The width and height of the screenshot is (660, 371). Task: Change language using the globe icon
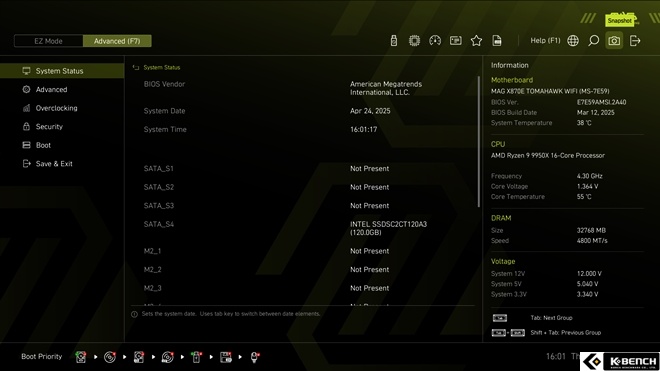pos(573,40)
